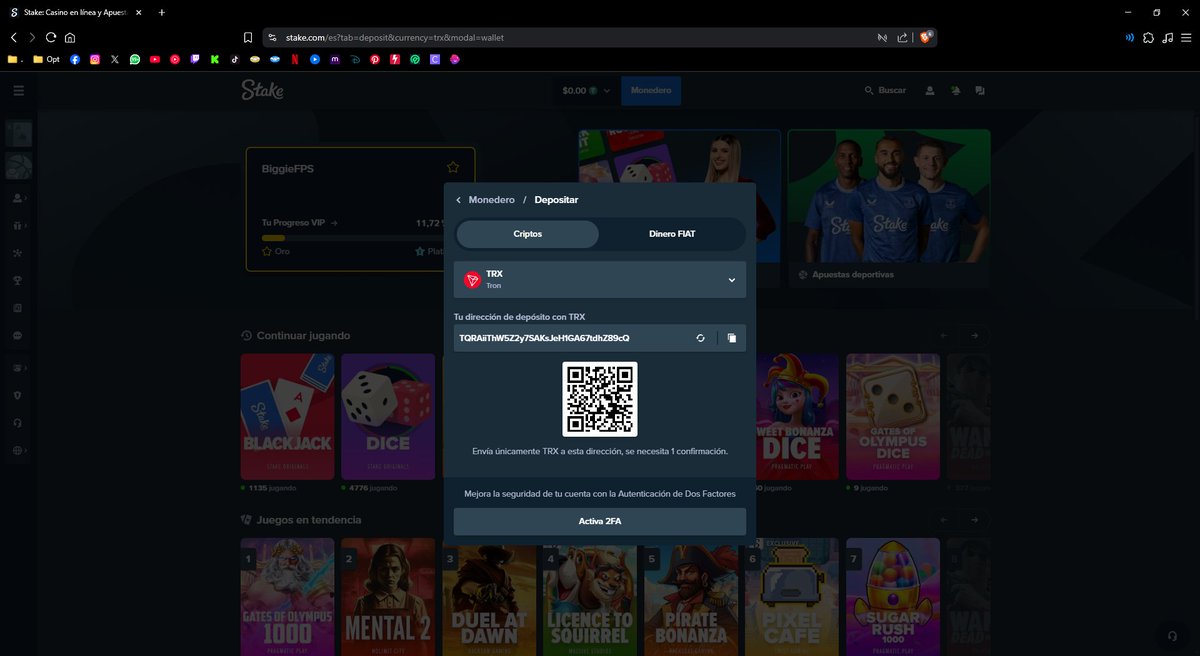This screenshot has width=1200, height=656.
Task: Click Buscar search in header
Action: pyautogui.click(x=885, y=91)
